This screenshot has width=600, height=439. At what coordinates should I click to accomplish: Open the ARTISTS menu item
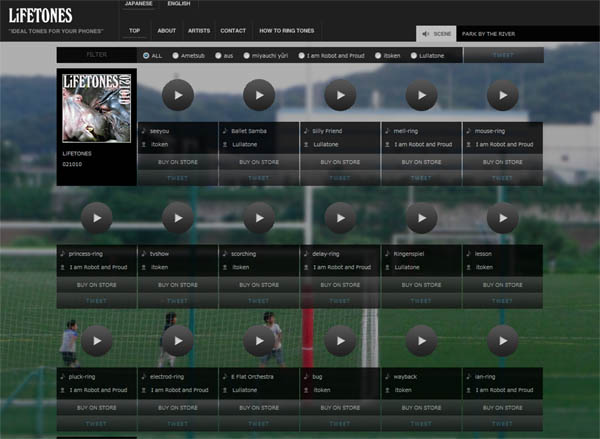[199, 31]
